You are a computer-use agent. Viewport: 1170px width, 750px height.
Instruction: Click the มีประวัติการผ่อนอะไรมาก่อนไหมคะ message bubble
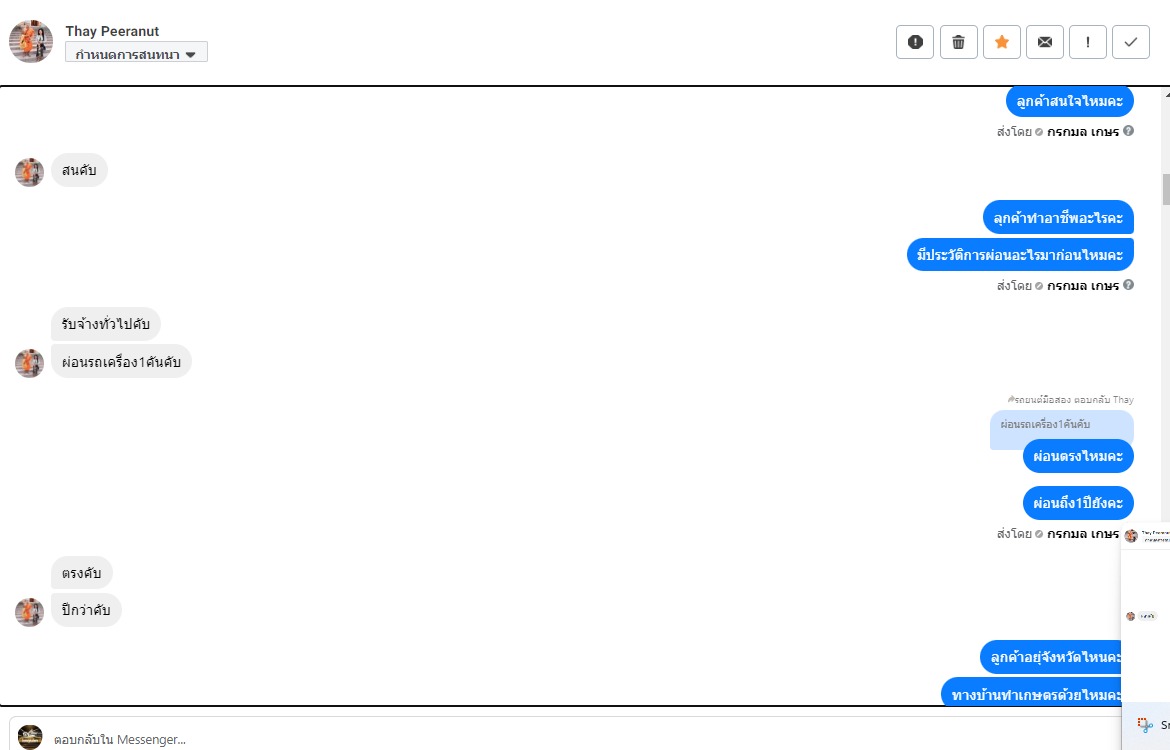coord(1020,254)
